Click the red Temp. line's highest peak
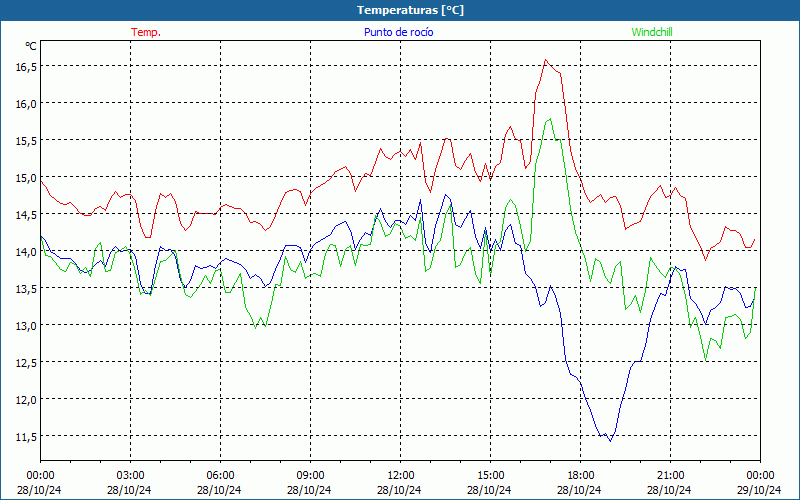The image size is (800, 500). [545, 60]
